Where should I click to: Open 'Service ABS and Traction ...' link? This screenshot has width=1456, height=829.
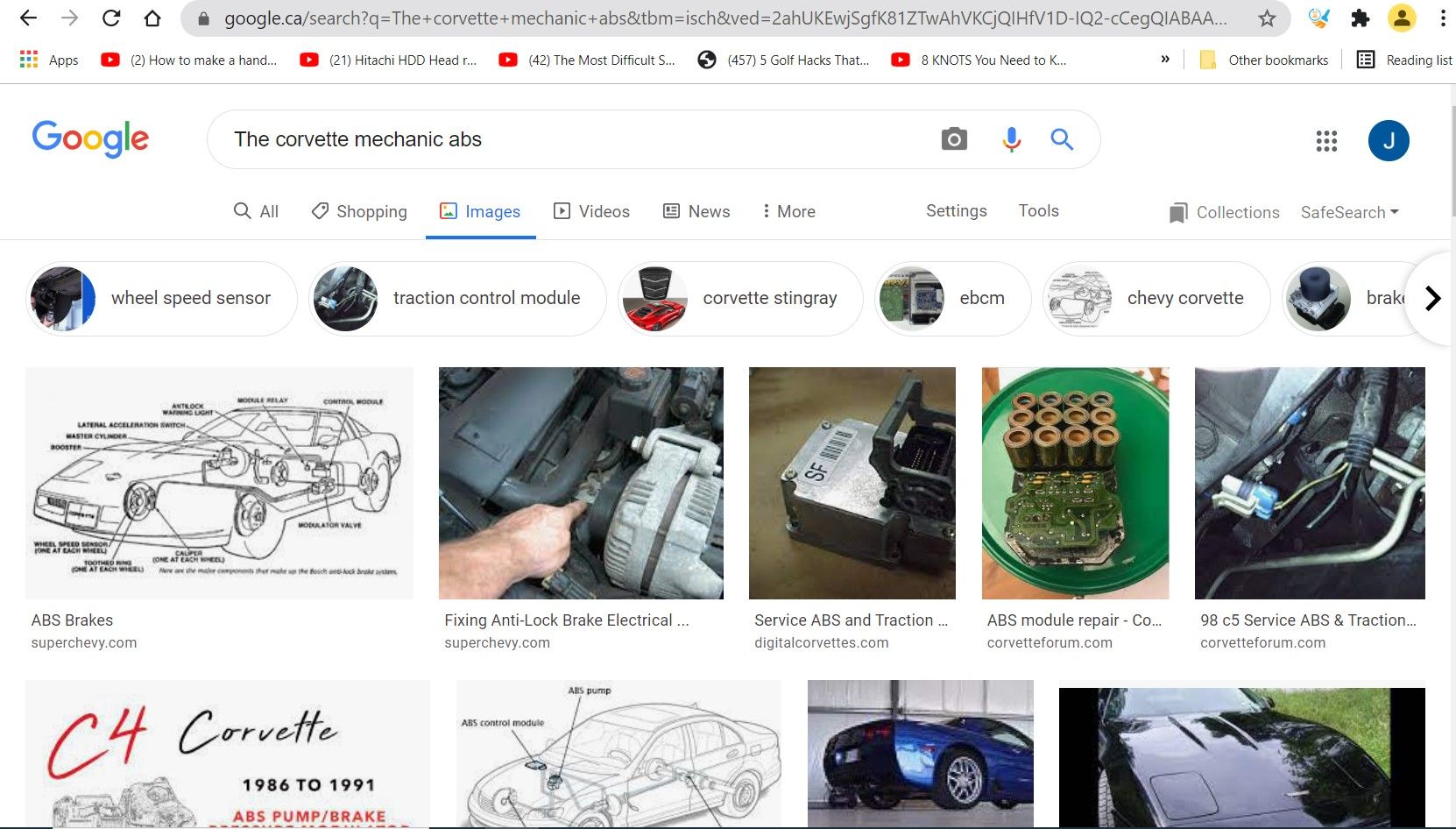[x=852, y=620]
